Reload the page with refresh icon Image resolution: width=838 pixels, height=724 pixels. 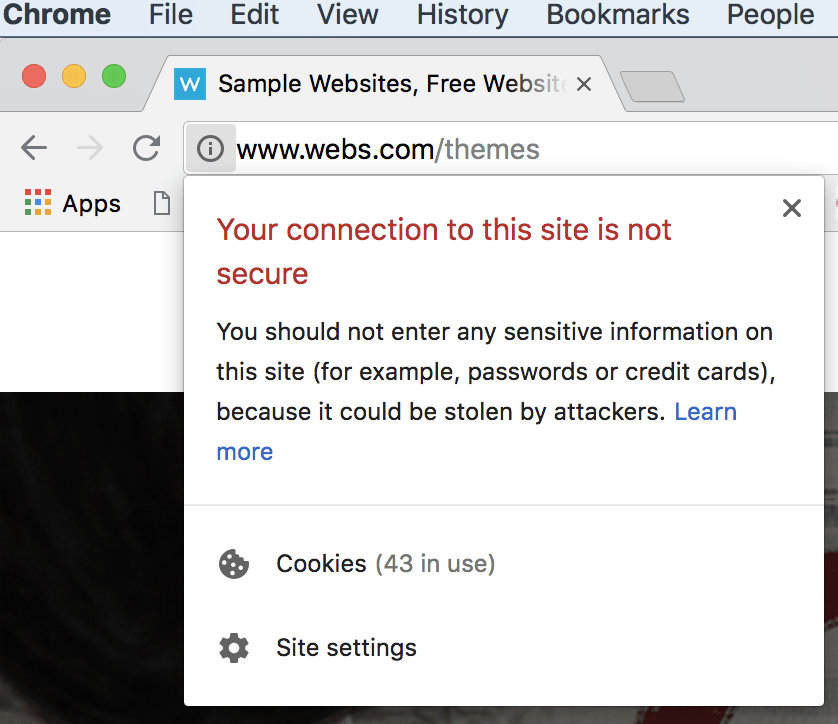pos(146,148)
